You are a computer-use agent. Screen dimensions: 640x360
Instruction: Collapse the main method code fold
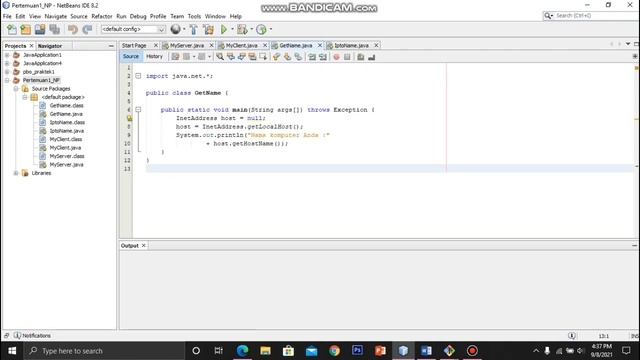tap(138, 109)
